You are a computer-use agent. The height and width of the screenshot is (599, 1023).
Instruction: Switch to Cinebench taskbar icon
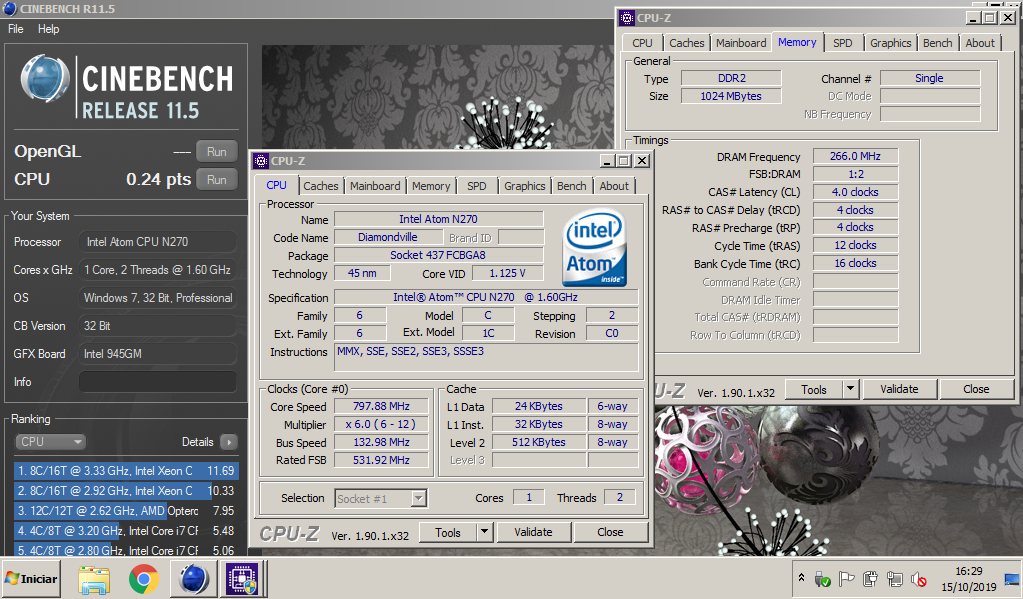193,579
